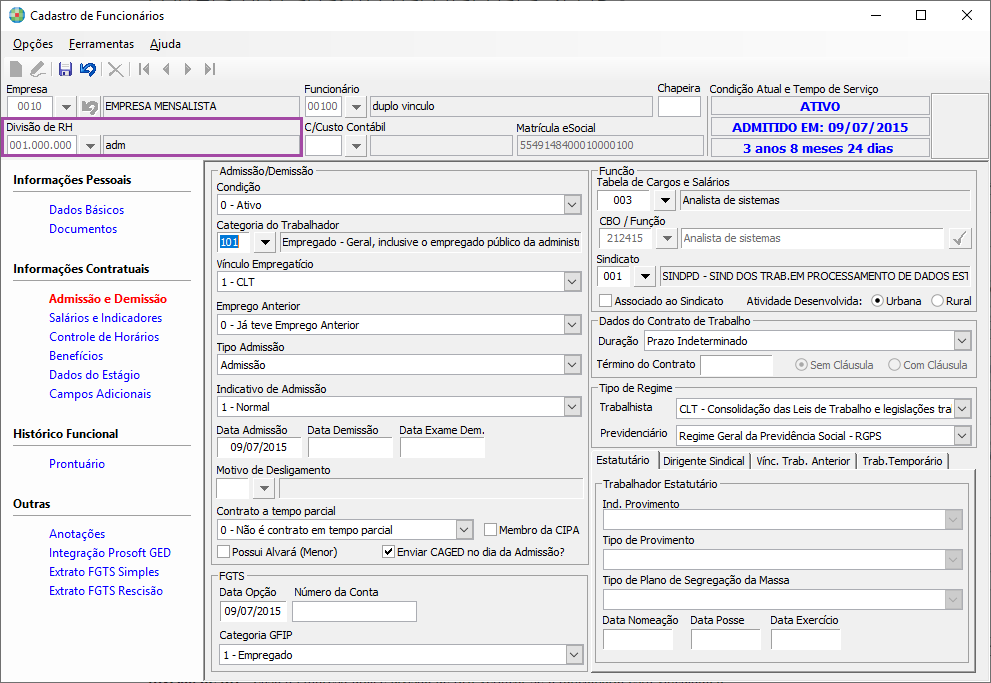Expand the Categoria GFIP combo box
This screenshot has height=683, width=991.
tap(574, 655)
